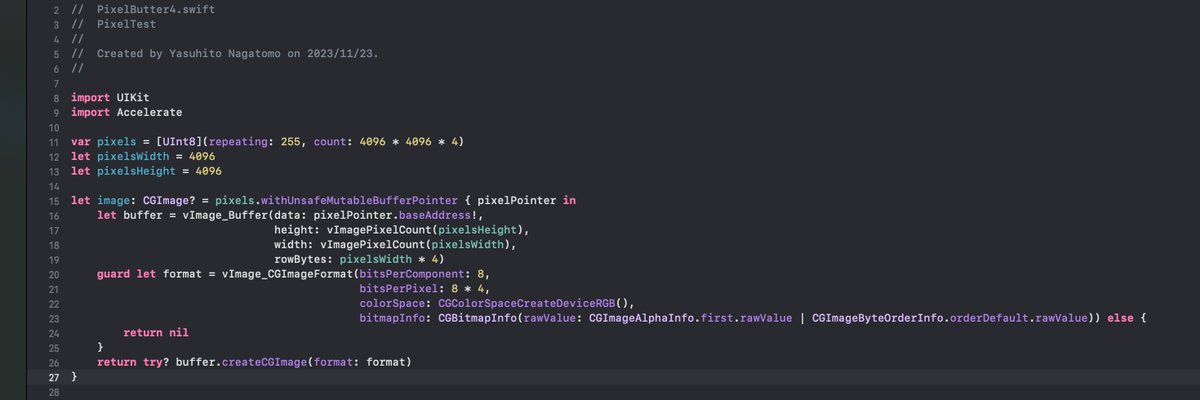Viewport: 1200px width, 400px height.
Task: Click the closing brace on line 27
Action: point(74,376)
